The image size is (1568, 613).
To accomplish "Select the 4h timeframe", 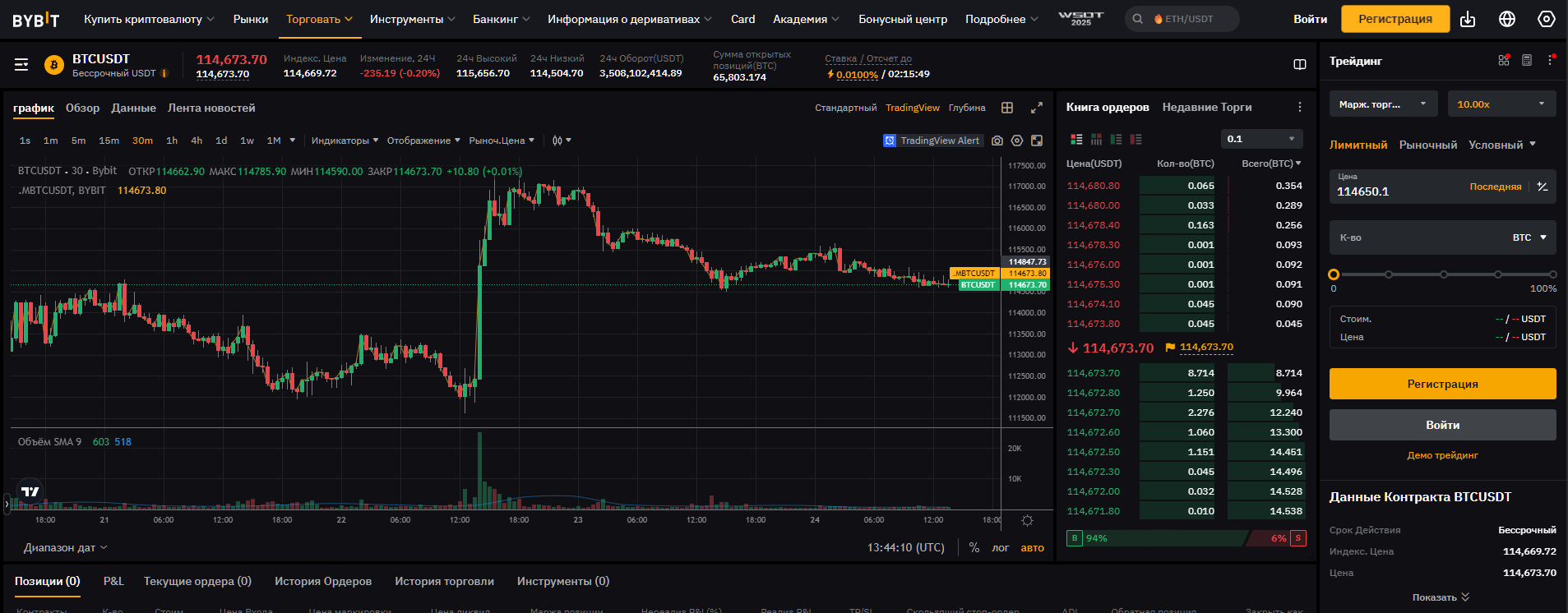I will 197,141.
